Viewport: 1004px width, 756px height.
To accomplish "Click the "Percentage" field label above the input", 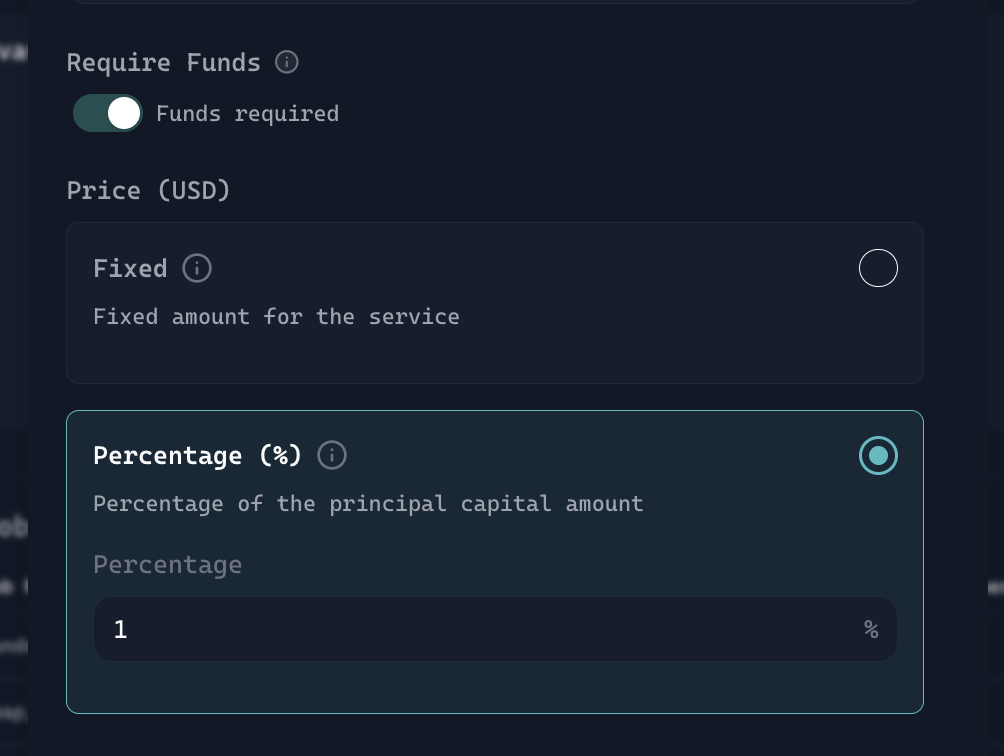I will coord(167,564).
